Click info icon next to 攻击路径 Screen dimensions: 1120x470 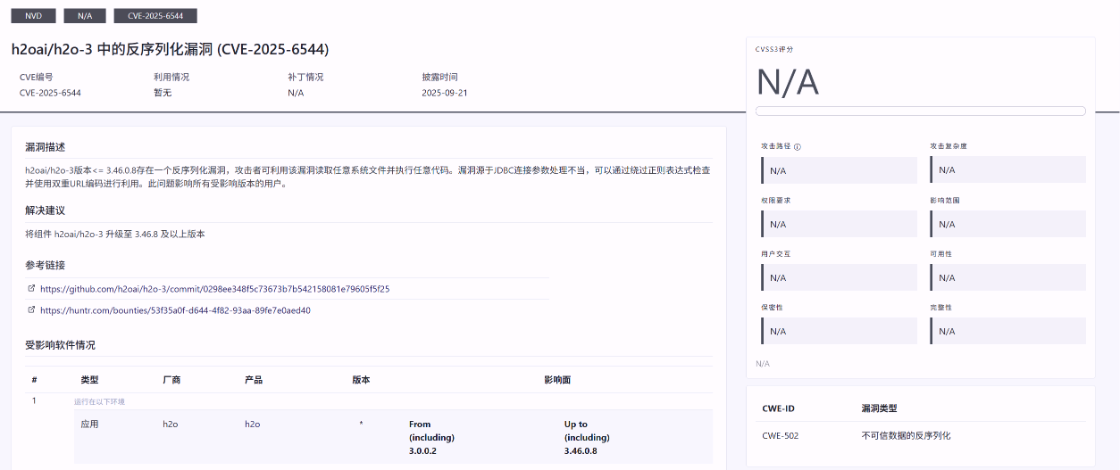797,146
